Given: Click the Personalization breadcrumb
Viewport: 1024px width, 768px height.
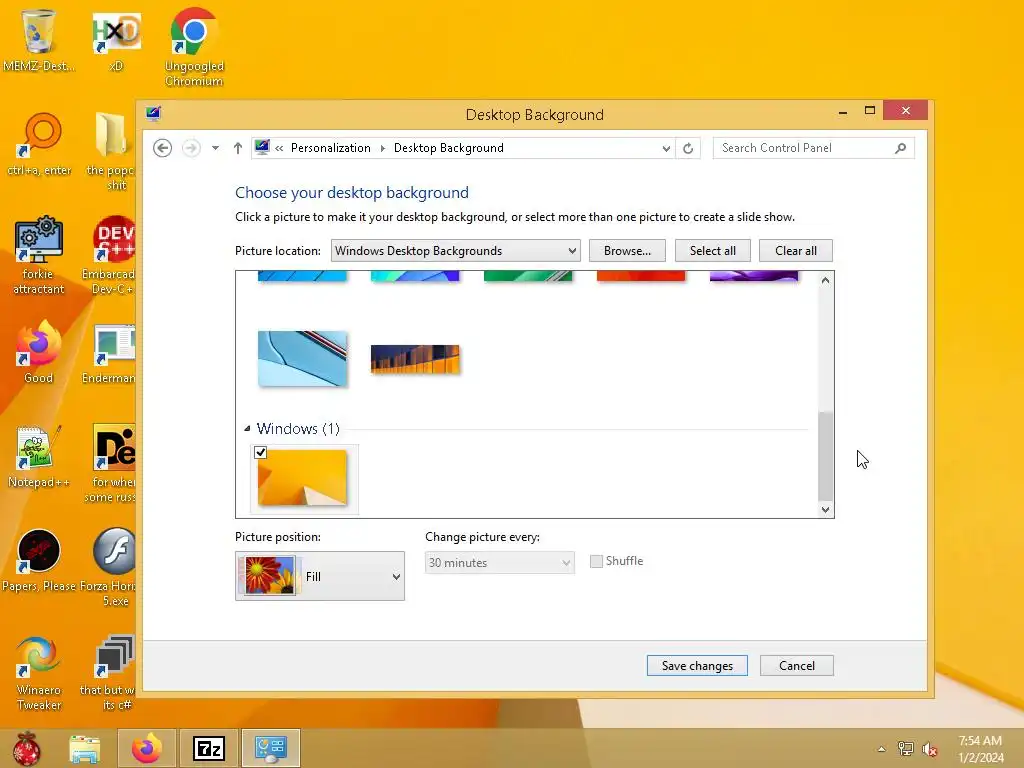Looking at the screenshot, I should [x=330, y=148].
